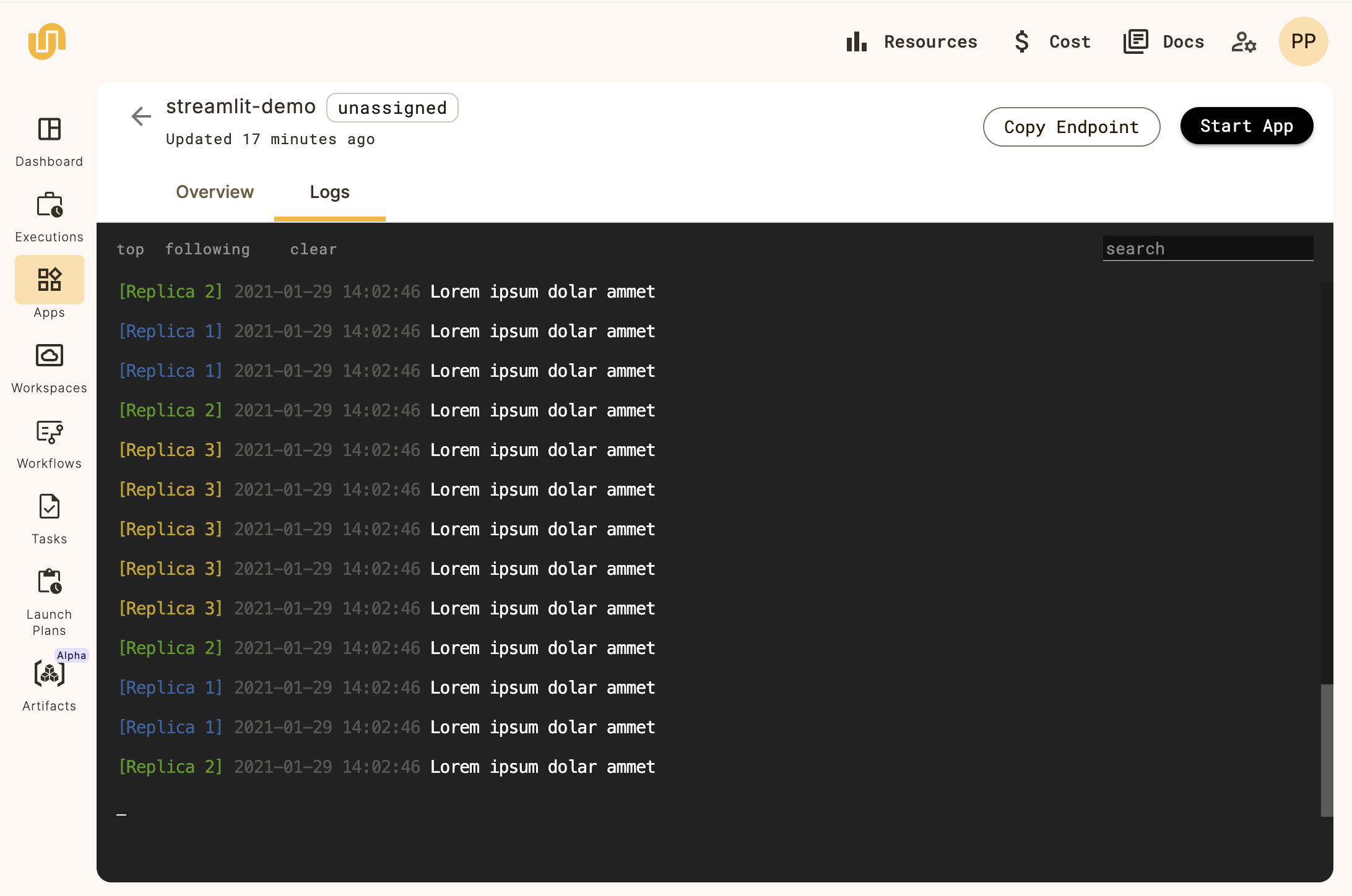This screenshot has height=896, width=1352.
Task: Open the Tasks panel
Action: tap(49, 517)
